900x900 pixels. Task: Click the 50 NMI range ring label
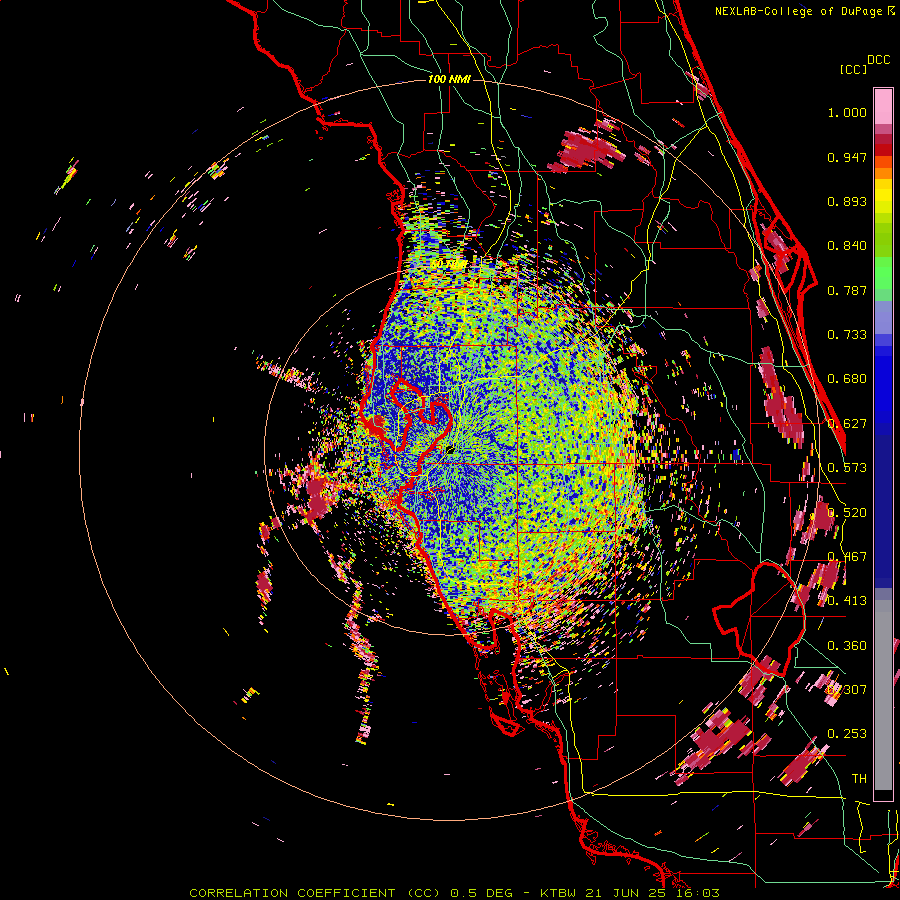pos(449,264)
